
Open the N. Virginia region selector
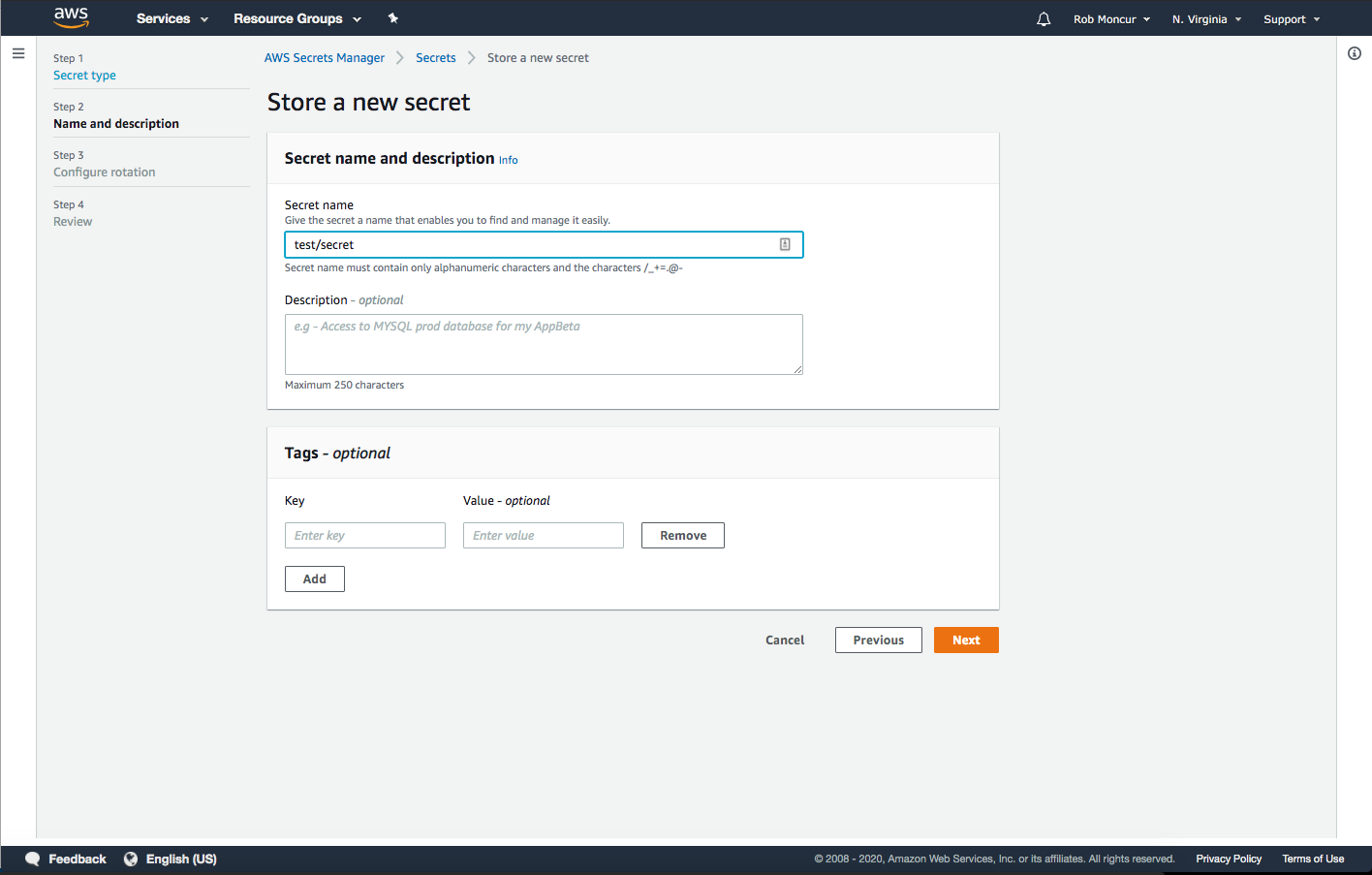1206,19
